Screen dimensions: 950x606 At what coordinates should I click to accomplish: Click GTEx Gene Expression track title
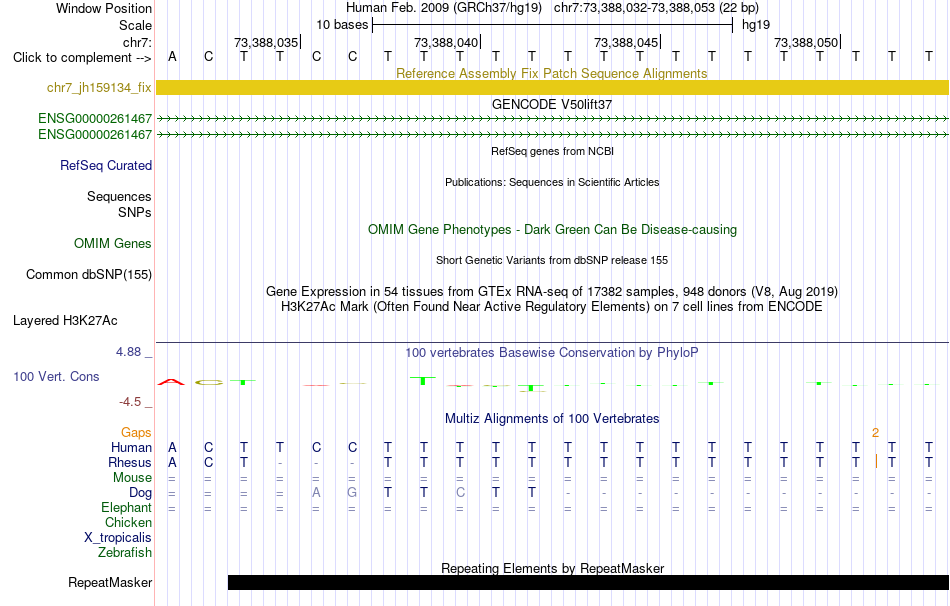pyautogui.click(x=552, y=291)
